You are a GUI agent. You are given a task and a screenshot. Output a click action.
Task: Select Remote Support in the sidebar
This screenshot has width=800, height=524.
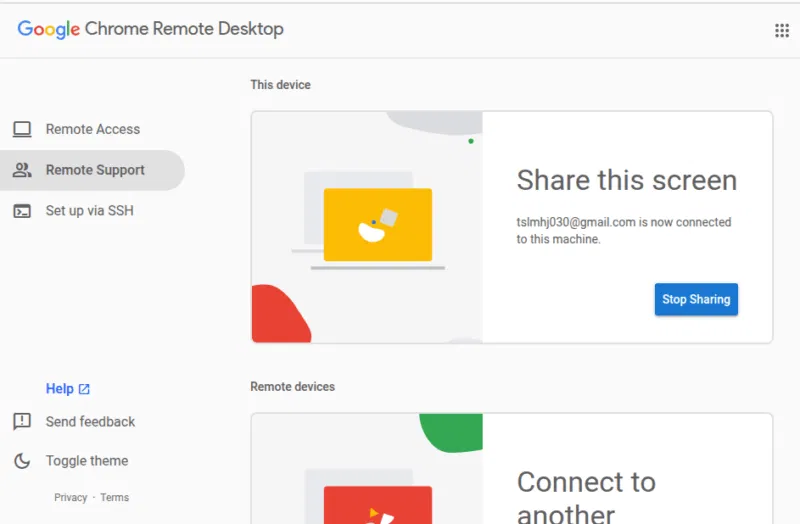click(95, 170)
